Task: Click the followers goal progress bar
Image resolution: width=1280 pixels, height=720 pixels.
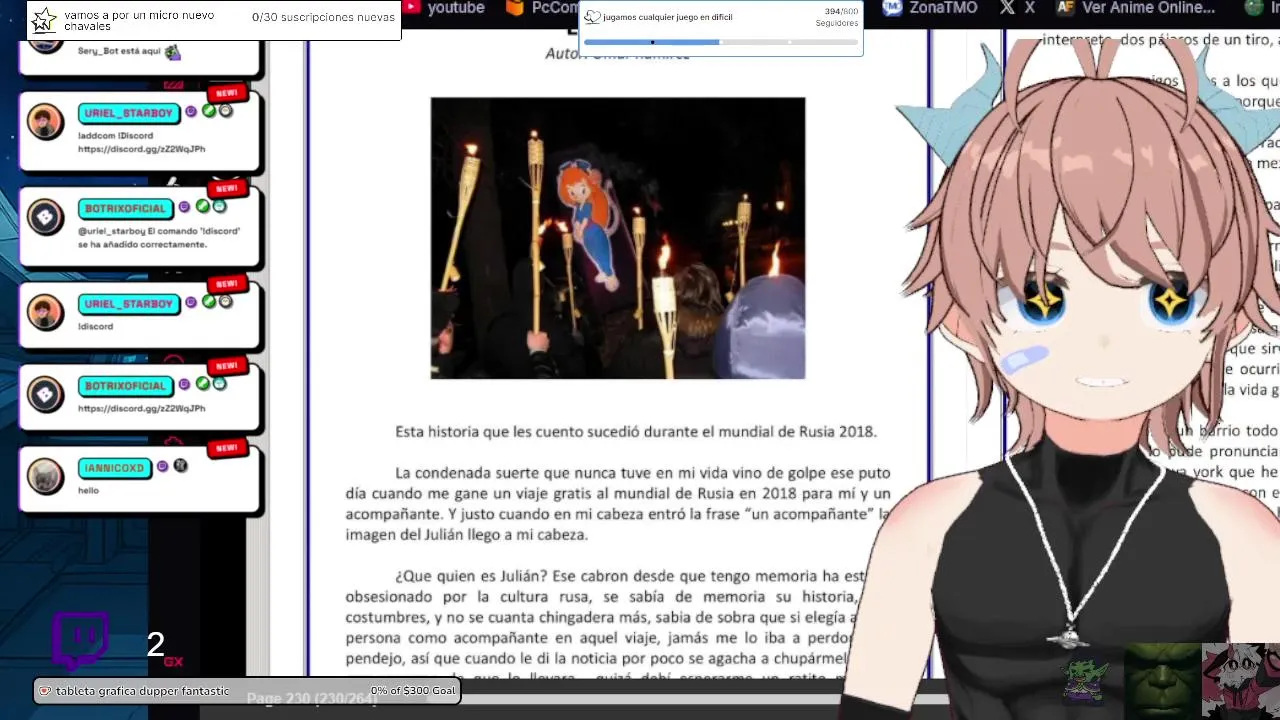Action: click(720, 42)
